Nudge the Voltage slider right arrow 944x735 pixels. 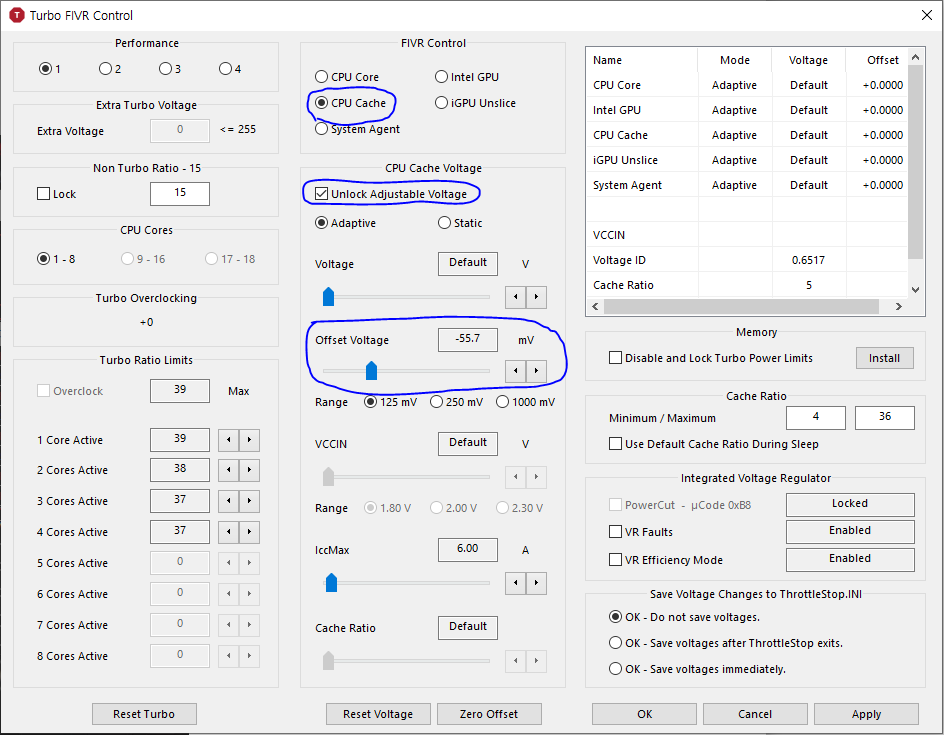pyautogui.click(x=536, y=297)
